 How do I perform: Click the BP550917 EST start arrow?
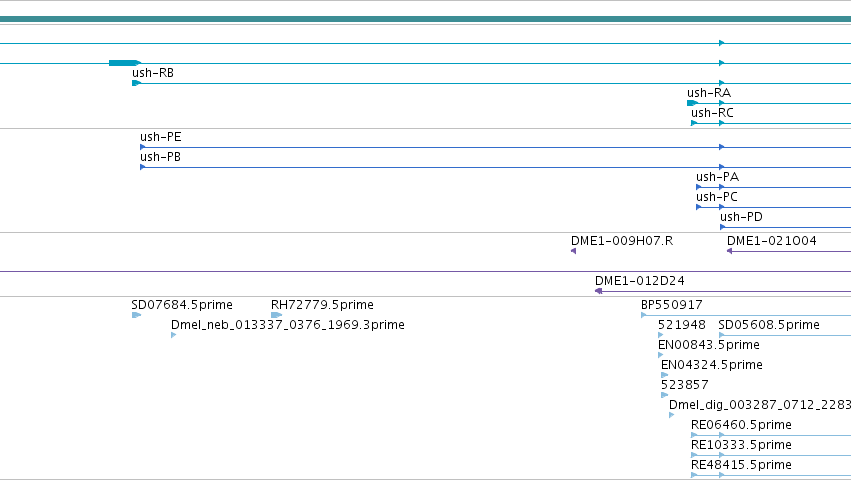coord(644,315)
